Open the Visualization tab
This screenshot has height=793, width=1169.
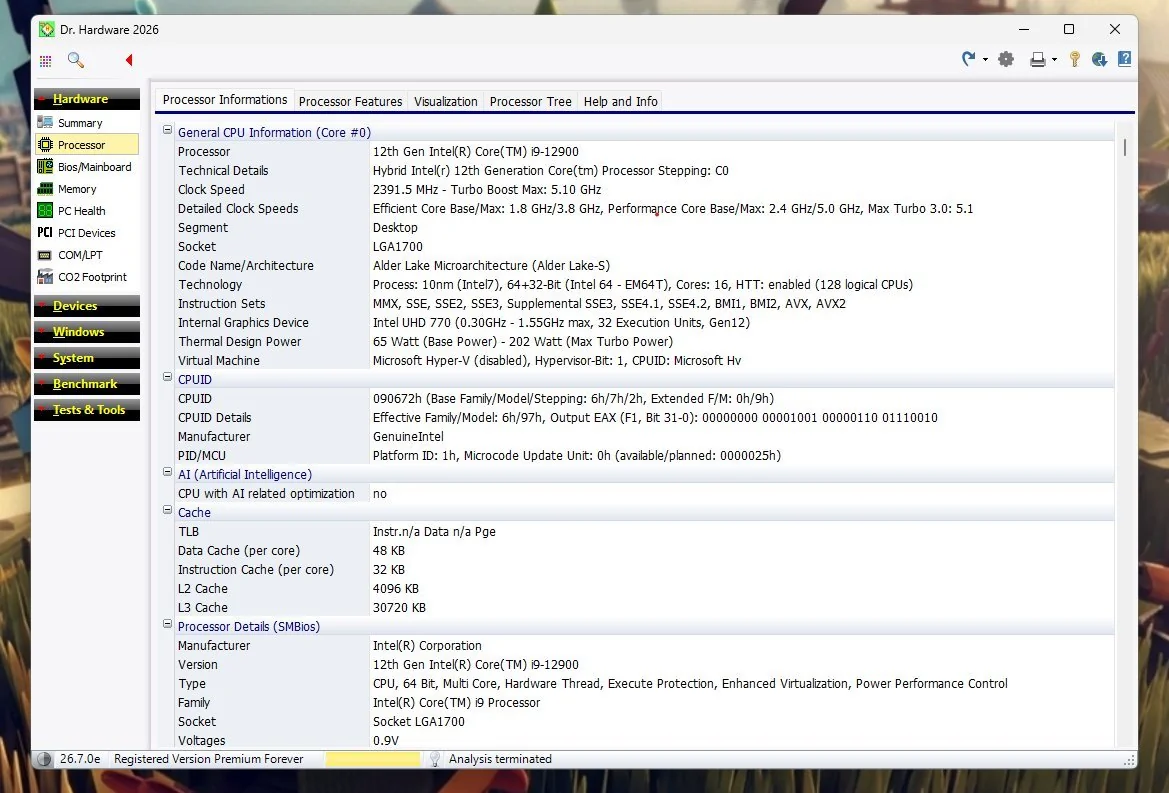tap(446, 101)
